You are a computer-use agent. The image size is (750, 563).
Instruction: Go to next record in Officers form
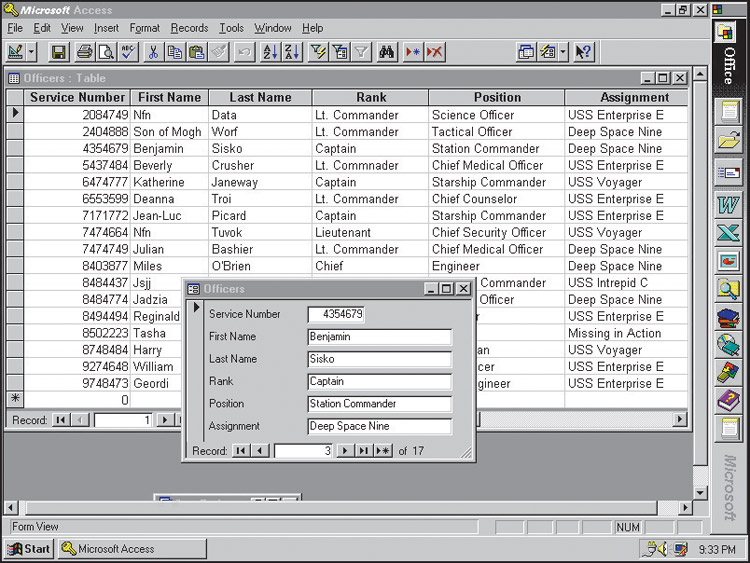point(345,451)
